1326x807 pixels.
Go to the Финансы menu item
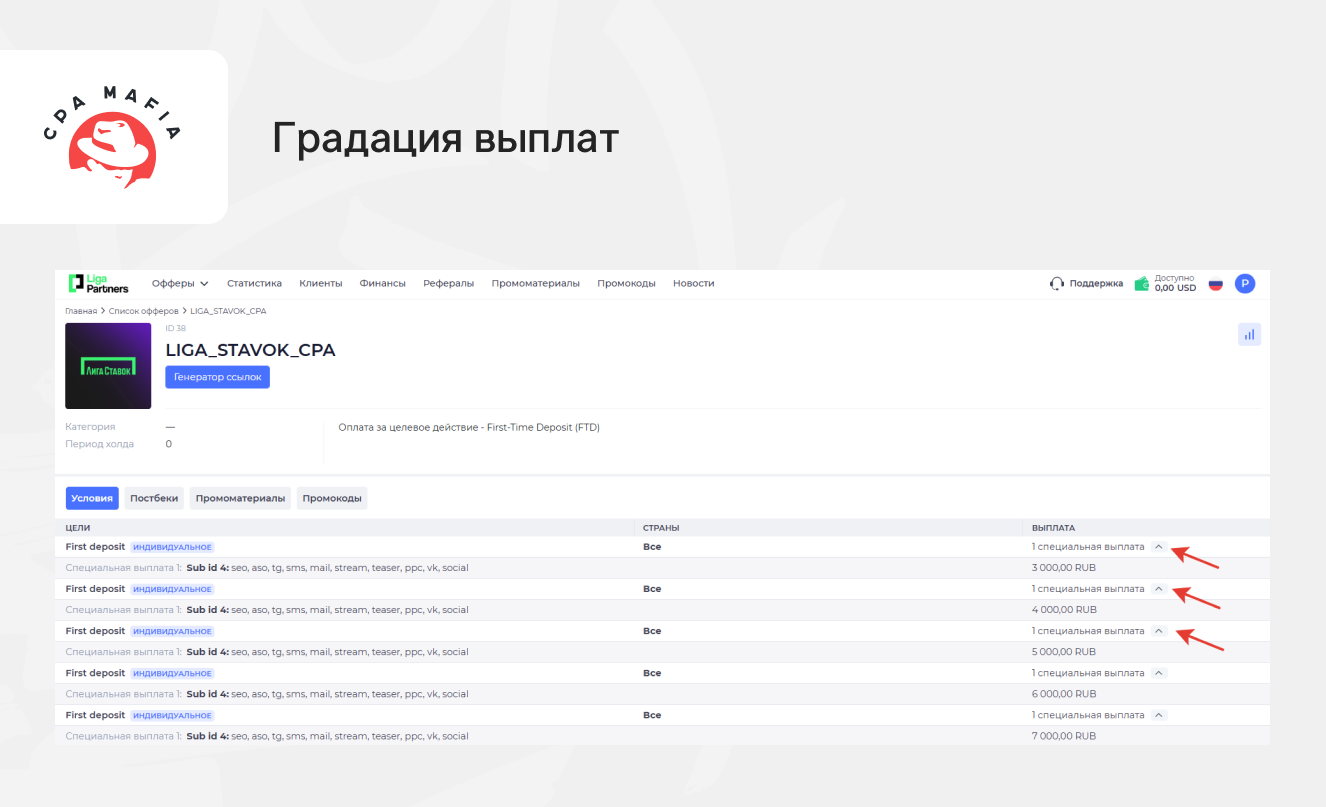(x=382, y=283)
